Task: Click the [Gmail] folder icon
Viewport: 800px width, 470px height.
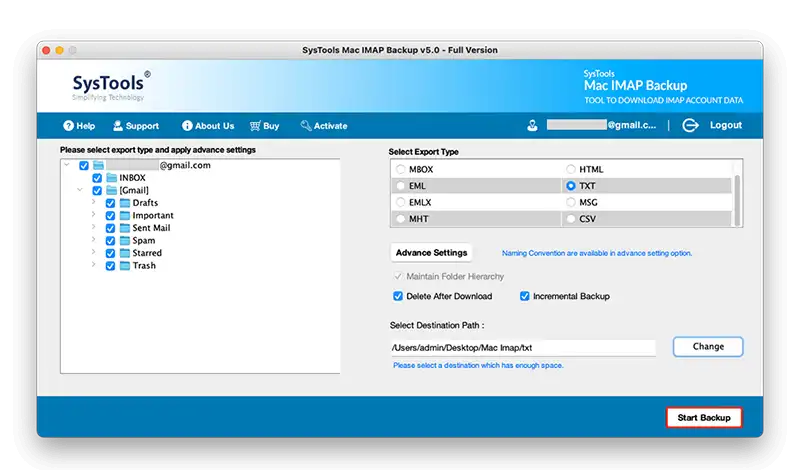Action: click(x=111, y=190)
